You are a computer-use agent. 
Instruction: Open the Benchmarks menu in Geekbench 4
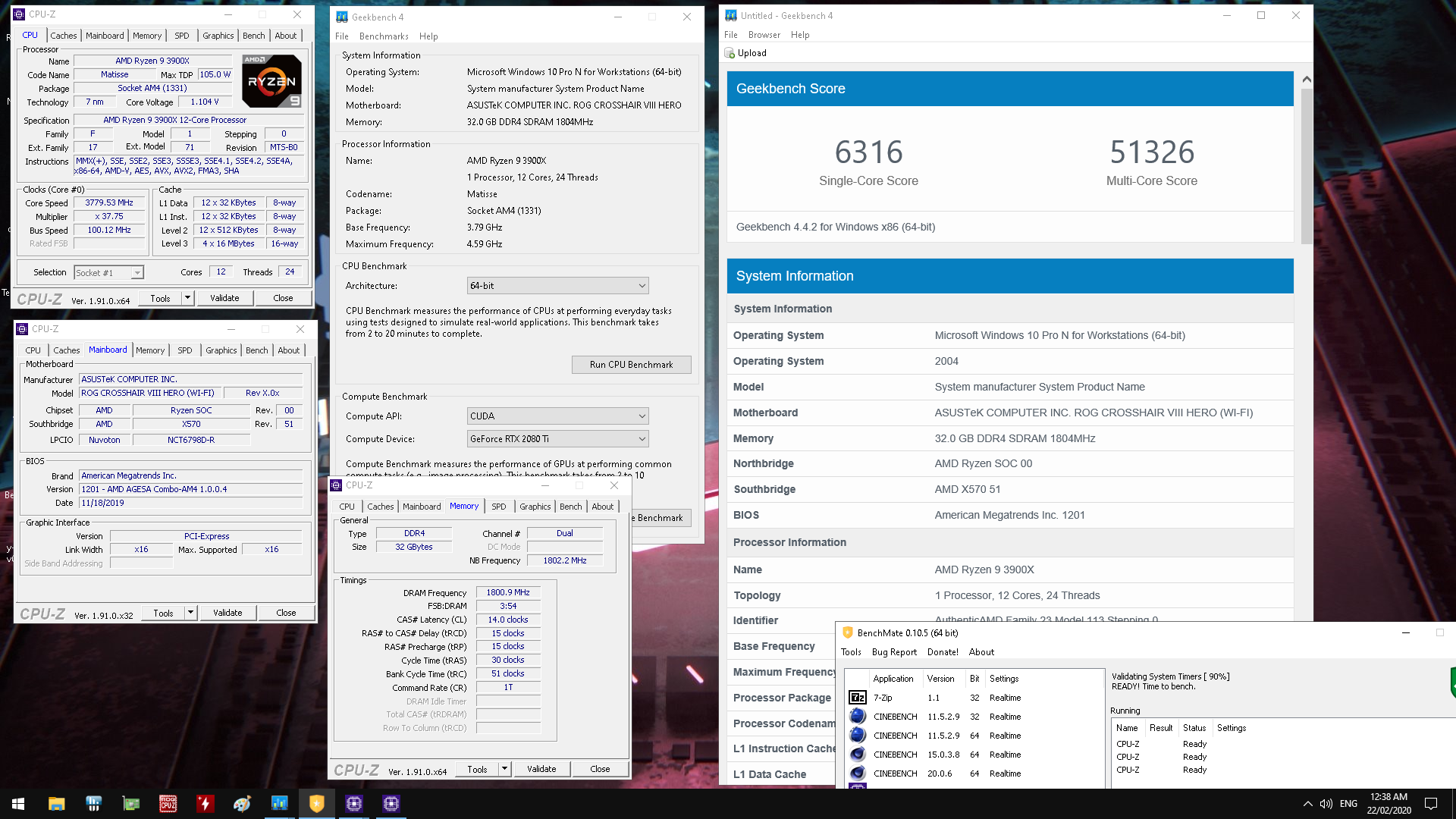(x=384, y=36)
